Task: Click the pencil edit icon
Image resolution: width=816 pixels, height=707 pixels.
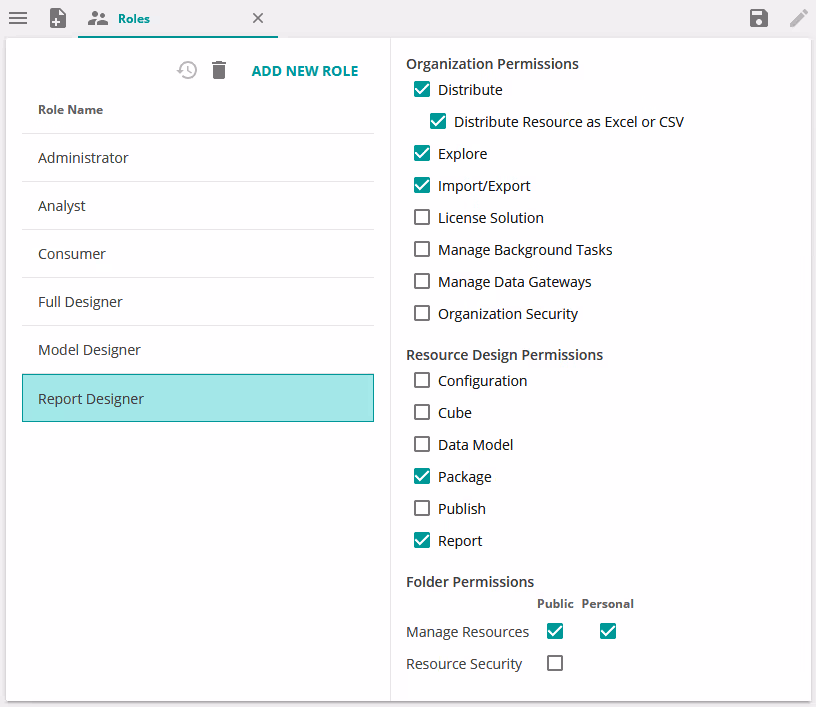Action: 798,18
